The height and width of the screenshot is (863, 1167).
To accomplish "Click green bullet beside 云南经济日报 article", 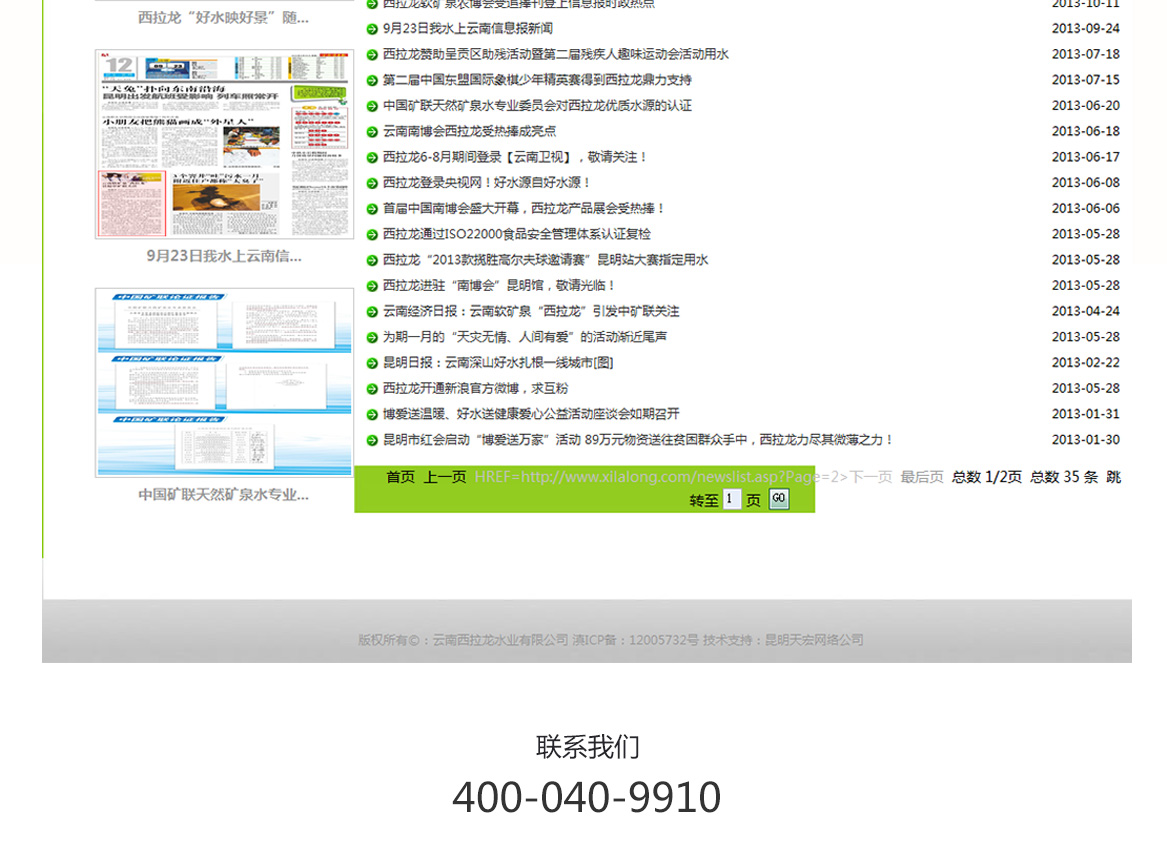I will (372, 312).
